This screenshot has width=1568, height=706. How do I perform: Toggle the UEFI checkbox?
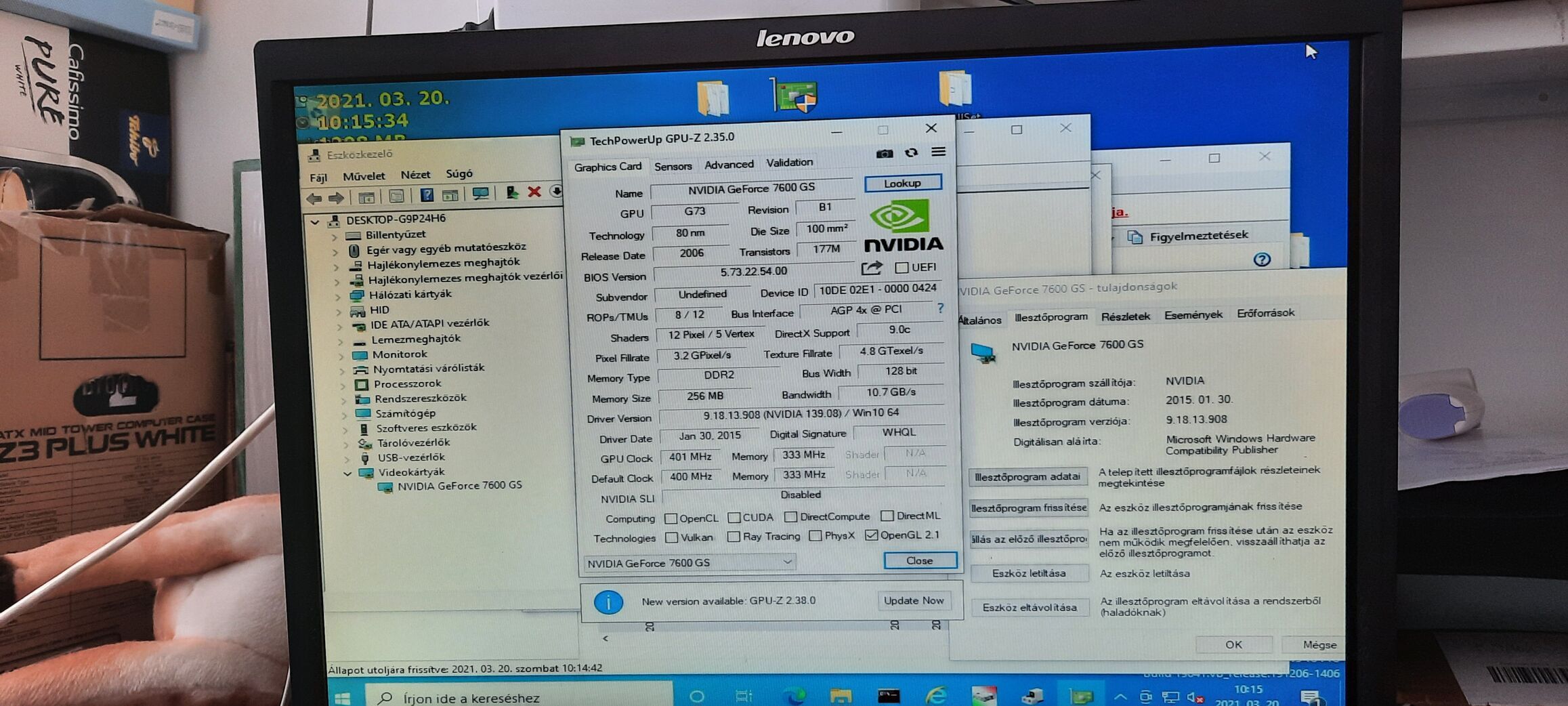[x=902, y=268]
